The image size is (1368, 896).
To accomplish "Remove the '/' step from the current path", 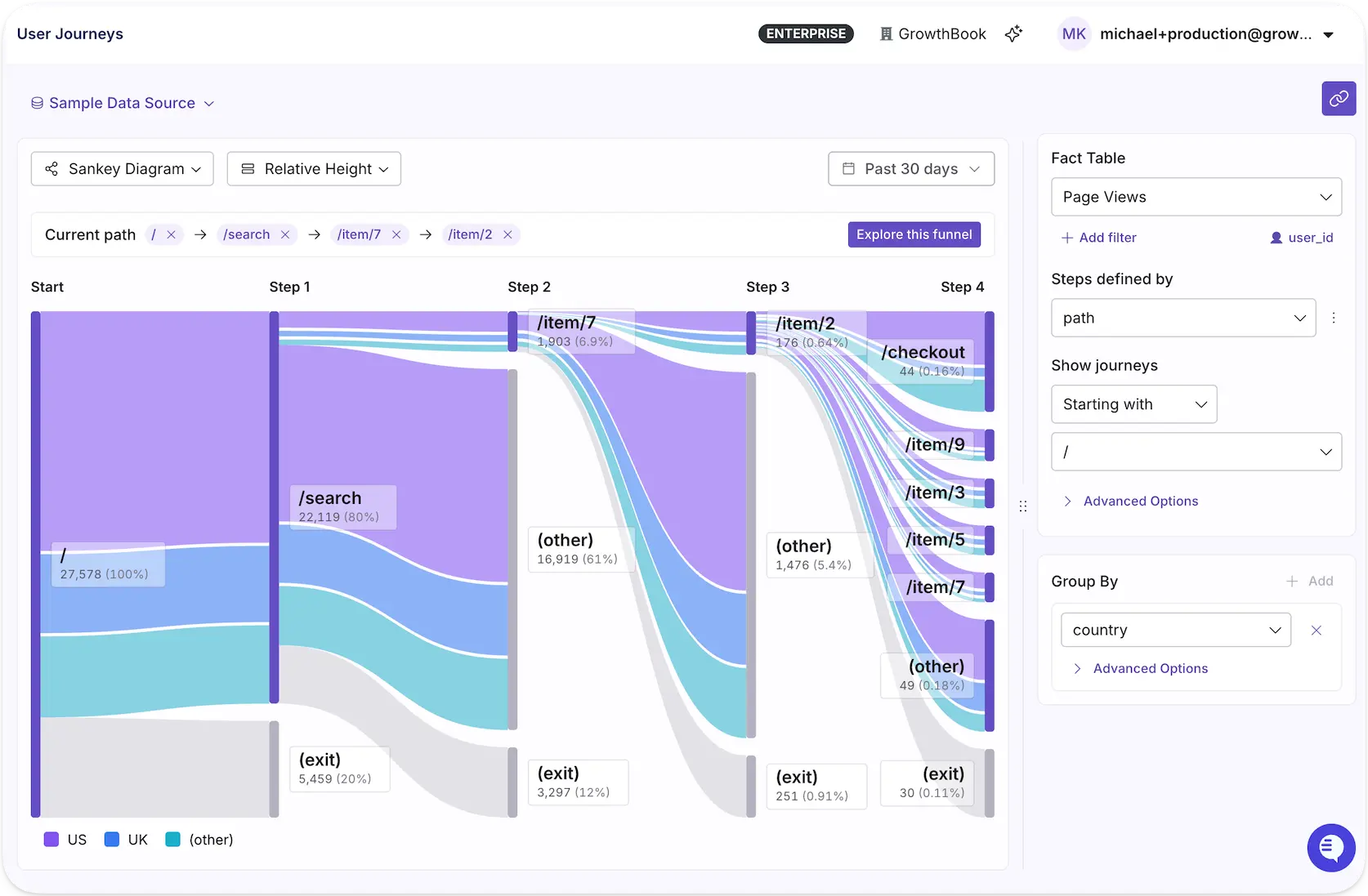I will pyautogui.click(x=171, y=234).
